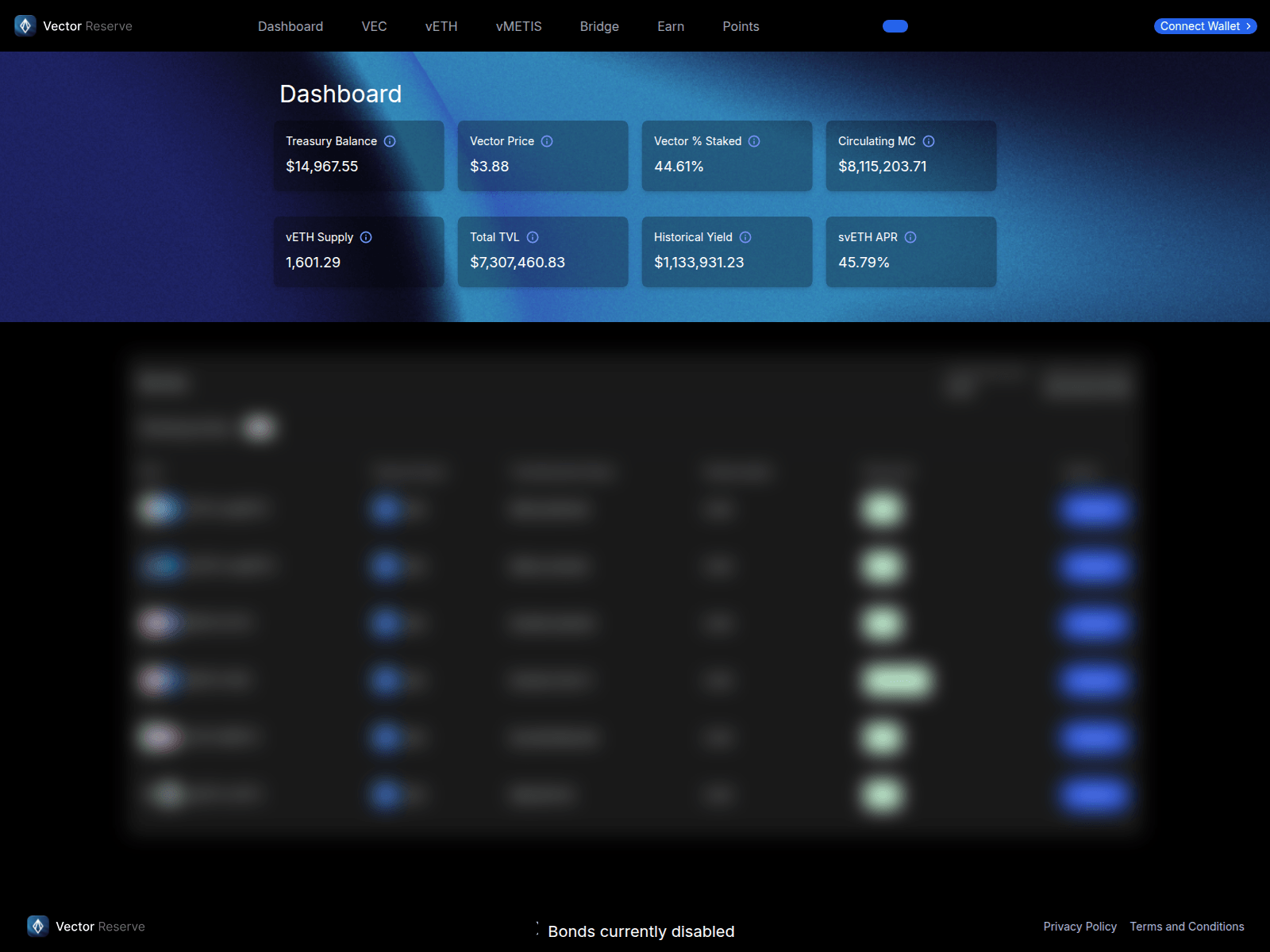Open info icon beside Total TVL
This screenshot has width=1270, height=952.
pos(533,237)
